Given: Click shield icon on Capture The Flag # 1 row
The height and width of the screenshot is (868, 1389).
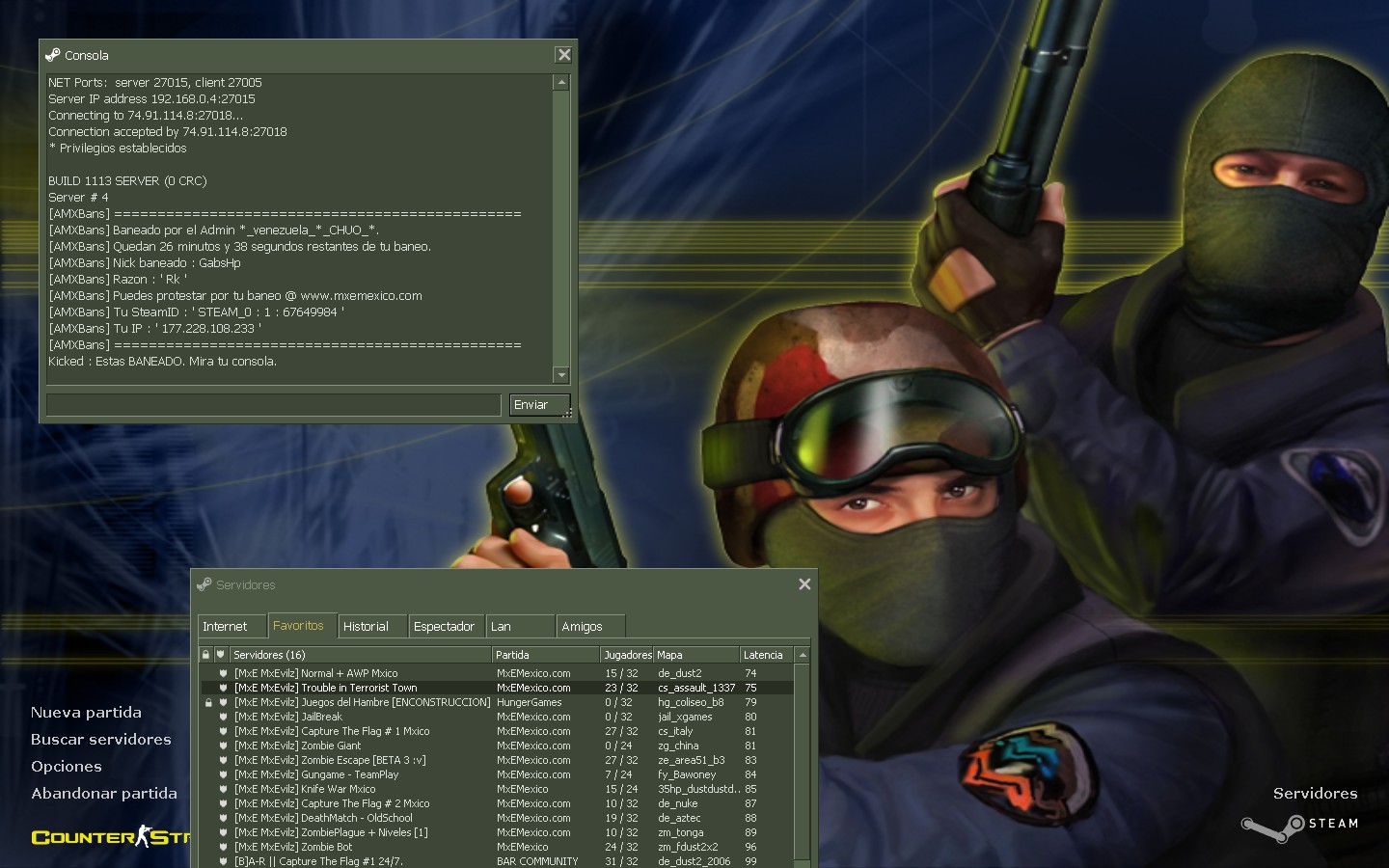Looking at the screenshot, I should [x=223, y=732].
